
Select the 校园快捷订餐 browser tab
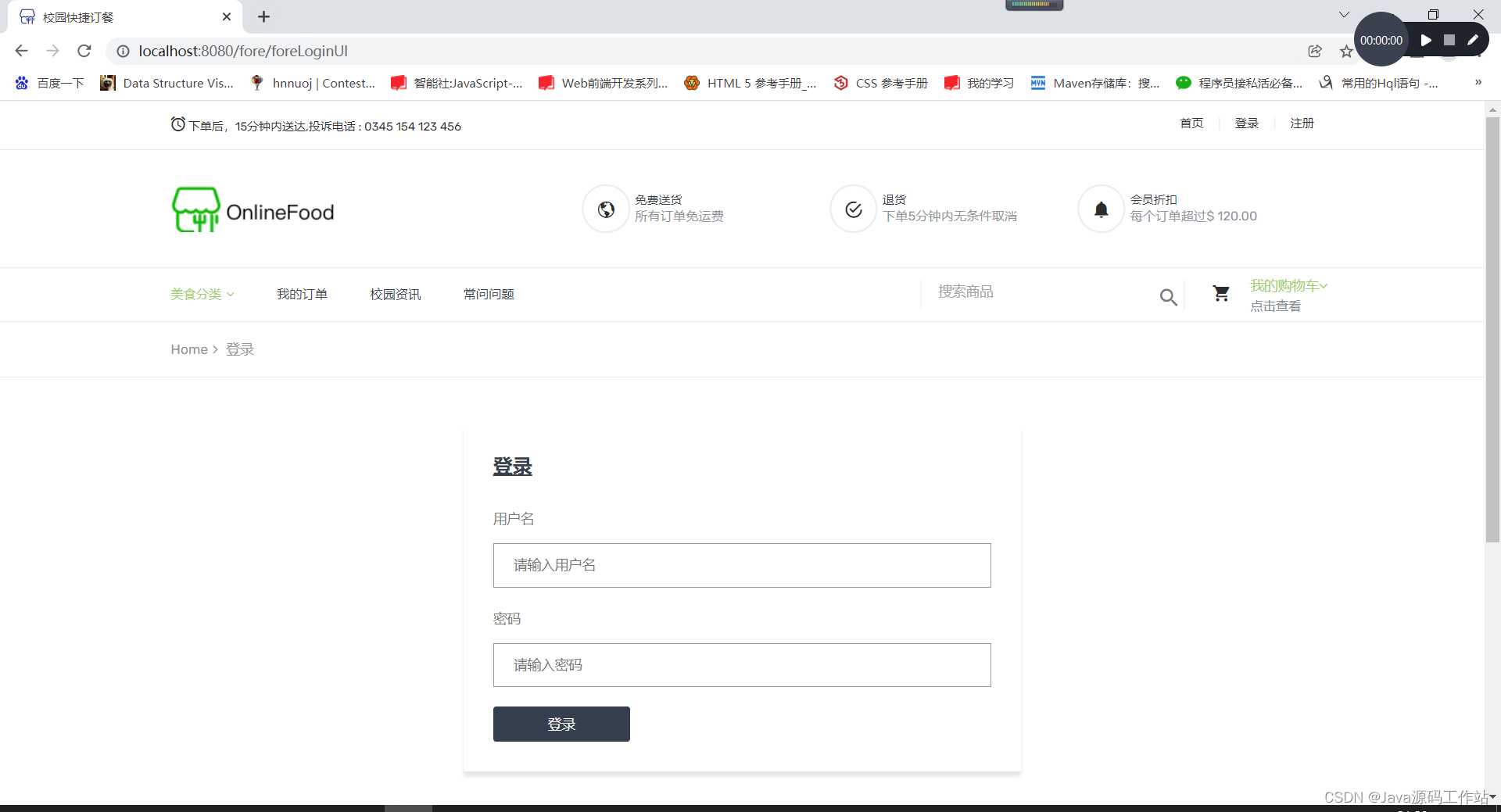pos(125,16)
